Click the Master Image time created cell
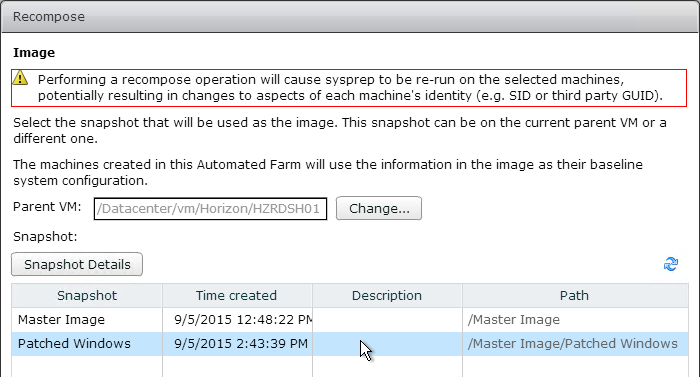Screen dimensions: 700x377 click(237, 320)
